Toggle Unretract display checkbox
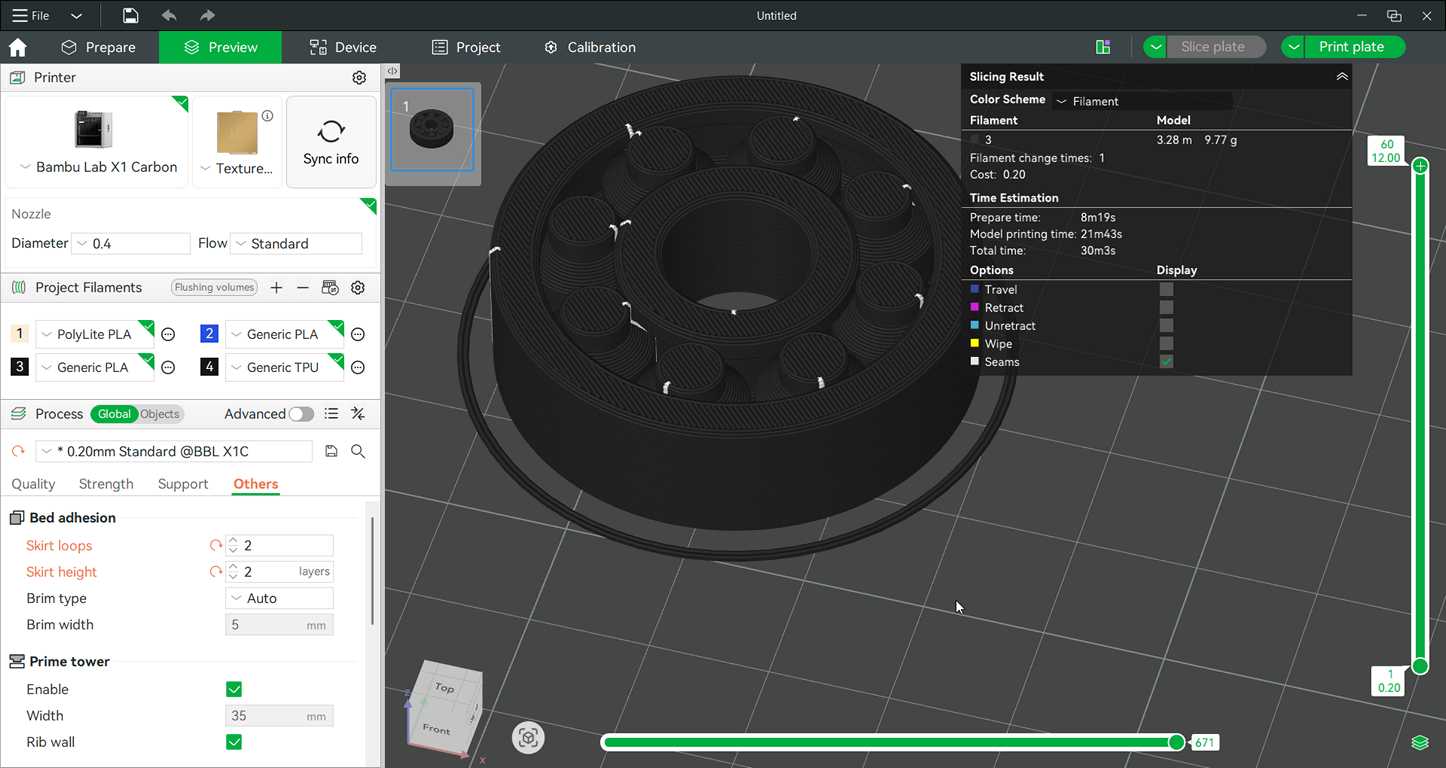Screen dimensions: 1446x768 [x=1166, y=325]
